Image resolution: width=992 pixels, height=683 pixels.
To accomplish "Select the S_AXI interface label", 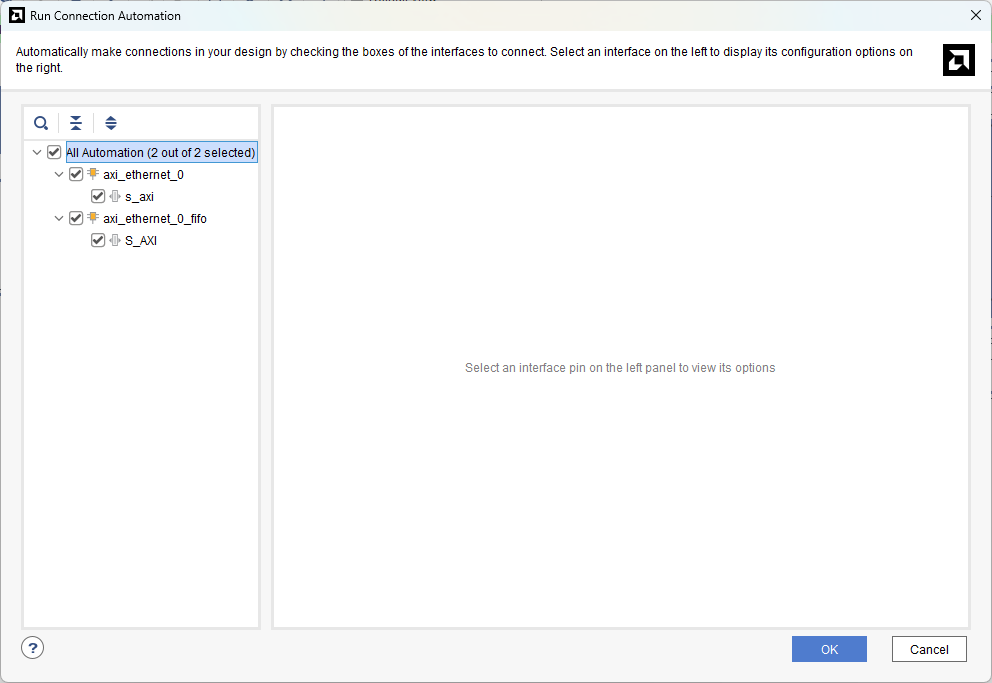I will point(141,240).
